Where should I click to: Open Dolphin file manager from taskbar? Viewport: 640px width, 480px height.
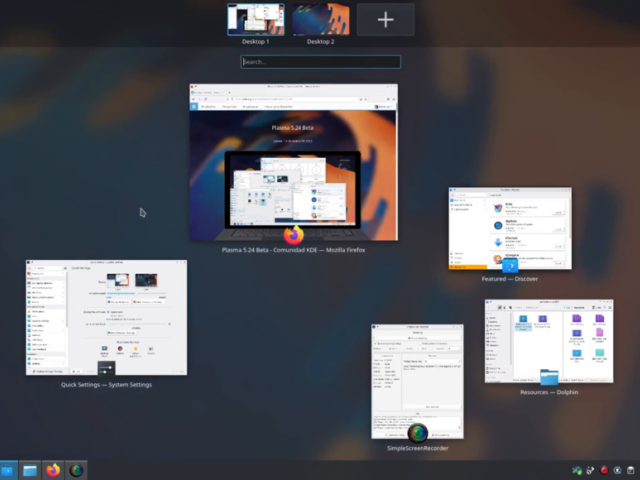coord(30,470)
